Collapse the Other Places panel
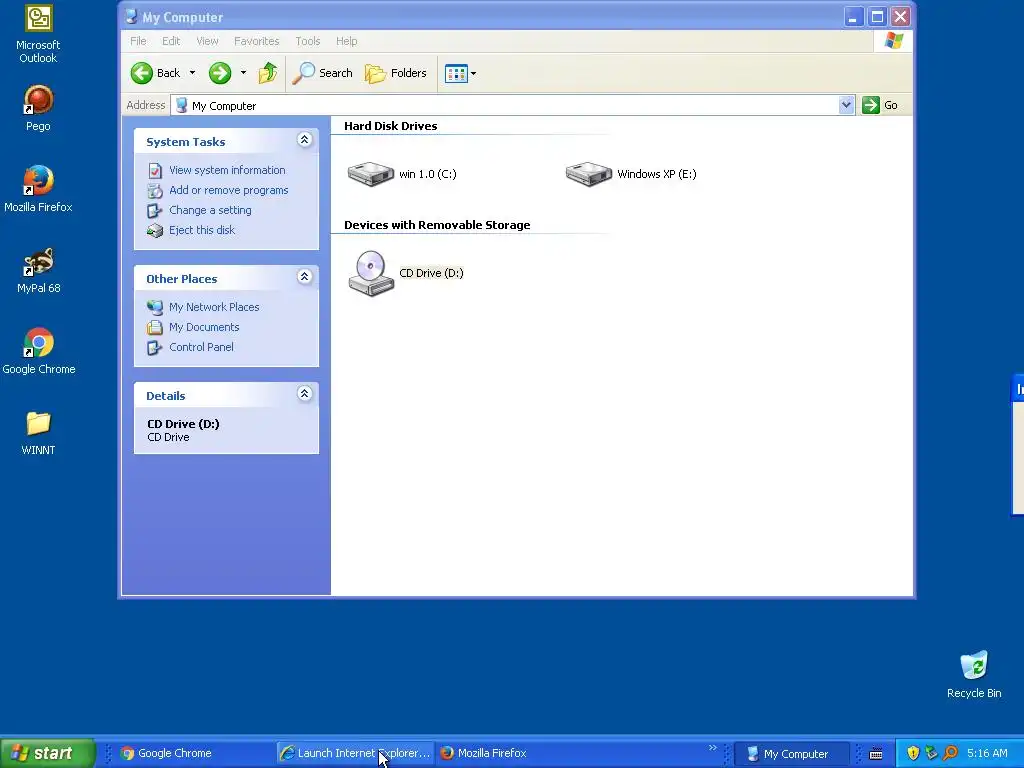 pos(304,277)
